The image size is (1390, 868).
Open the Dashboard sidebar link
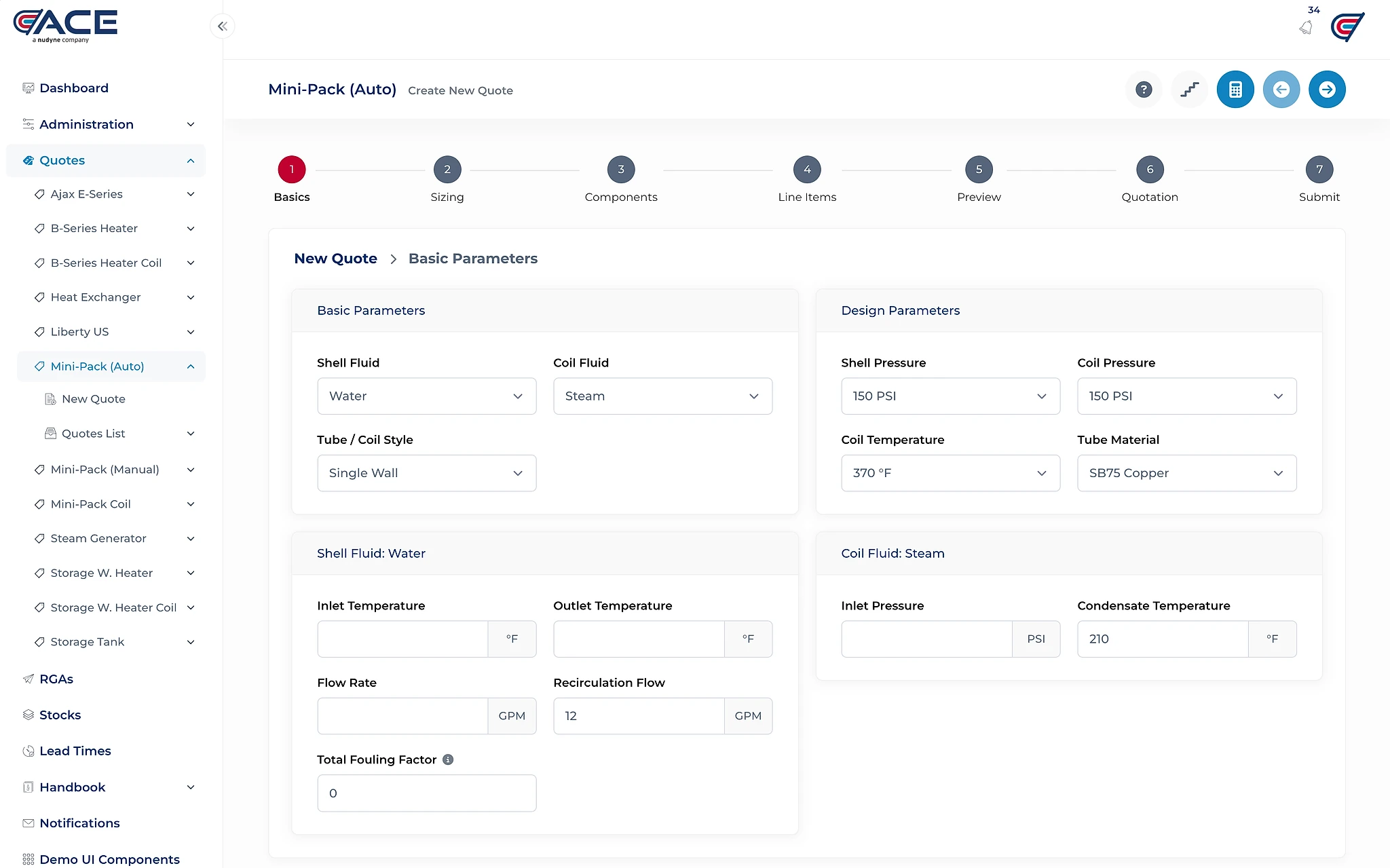74,88
